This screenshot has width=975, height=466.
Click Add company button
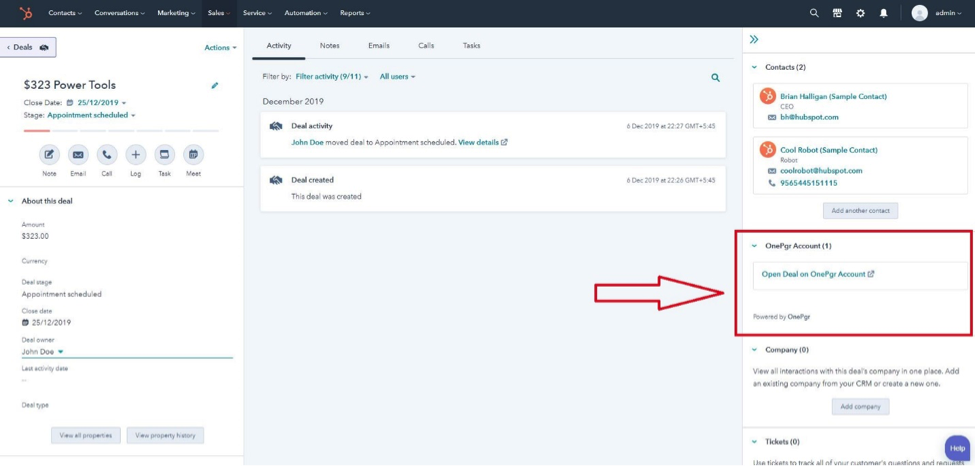click(x=861, y=407)
